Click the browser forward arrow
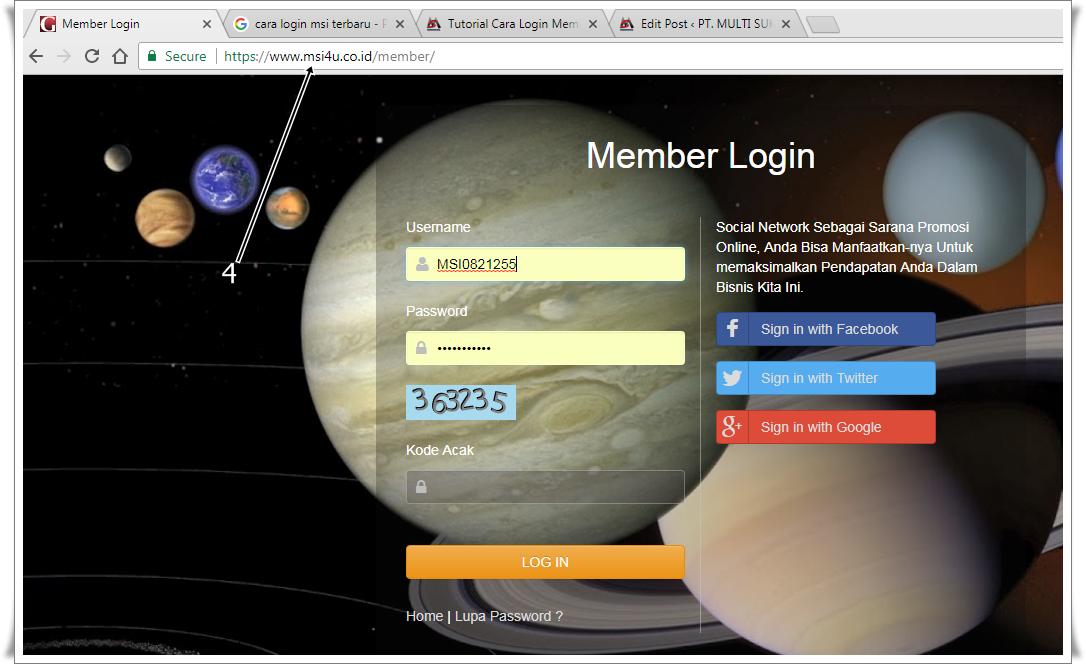This screenshot has height=664, width=1086. (x=64, y=56)
